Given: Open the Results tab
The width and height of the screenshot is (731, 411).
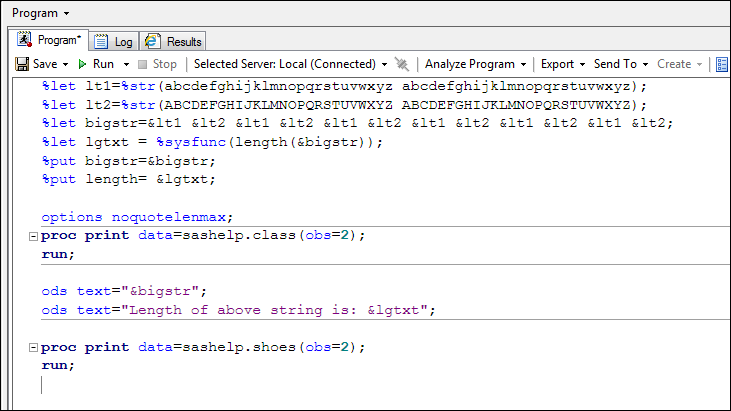Looking at the screenshot, I should point(173,42).
